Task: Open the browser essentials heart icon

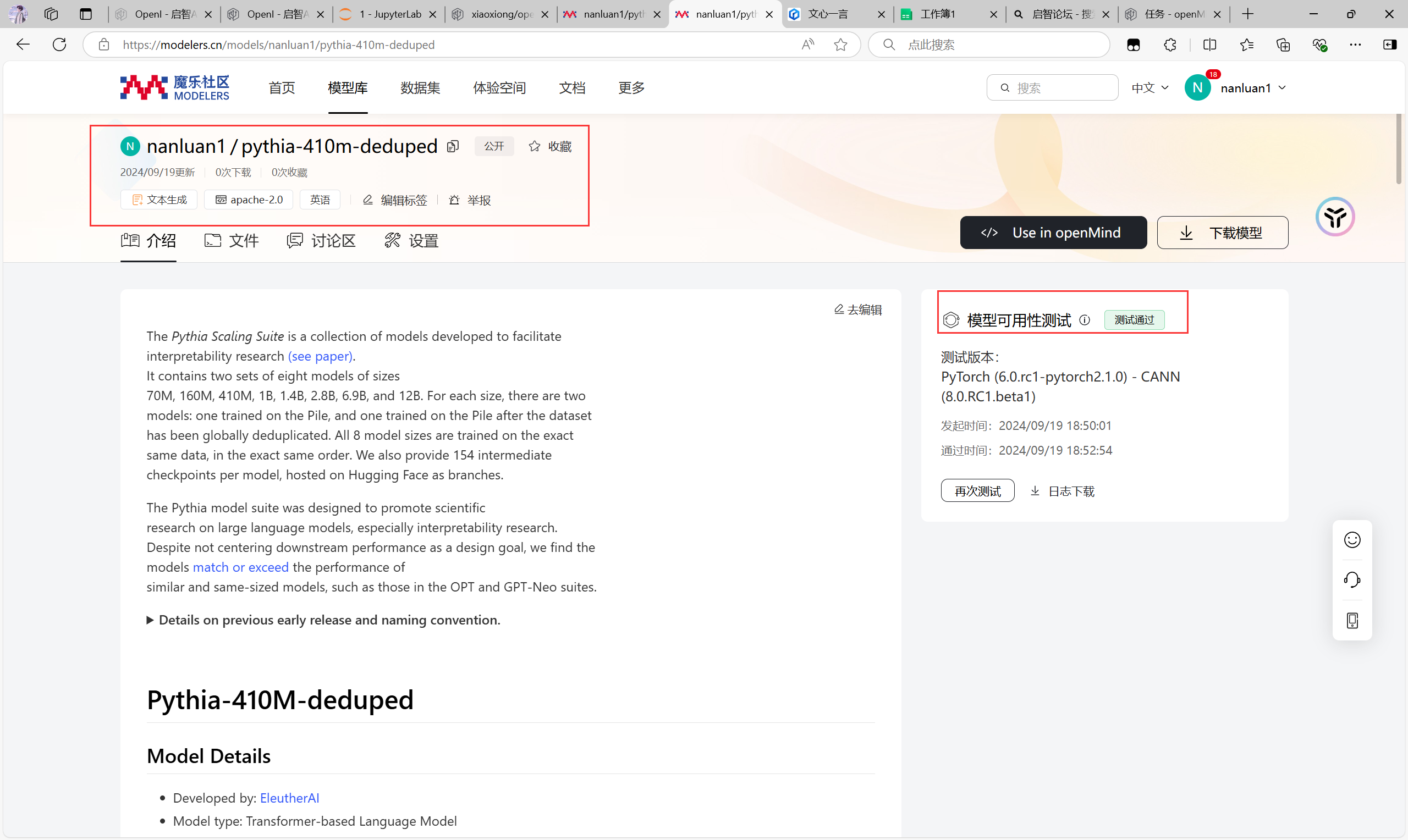Action: coord(1319,45)
